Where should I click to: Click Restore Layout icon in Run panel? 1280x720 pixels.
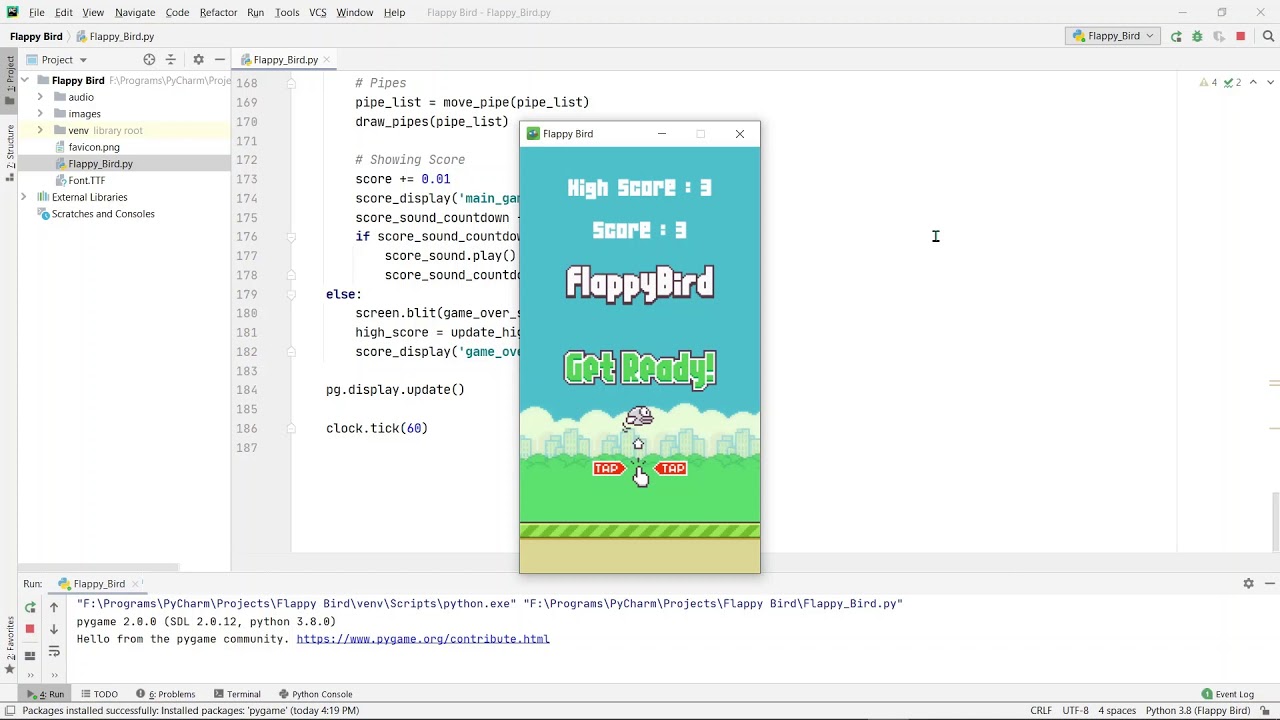tap(30, 655)
